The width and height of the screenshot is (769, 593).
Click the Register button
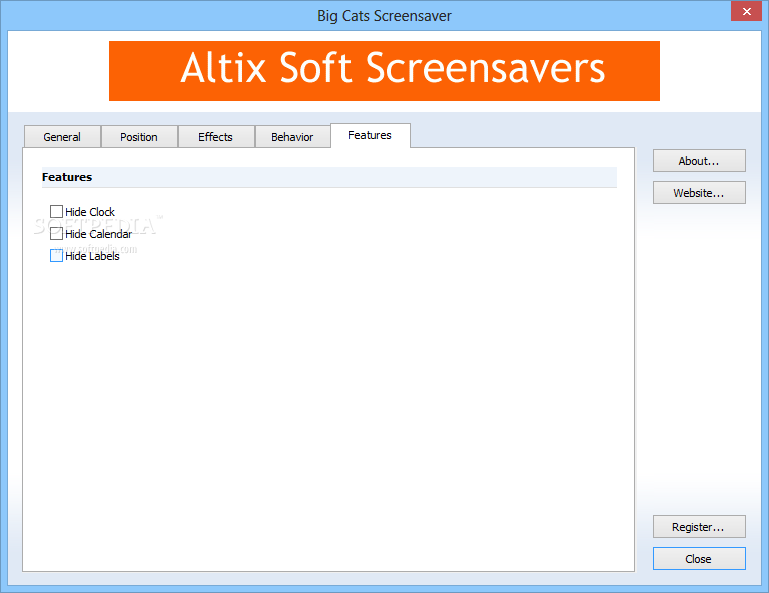(699, 527)
